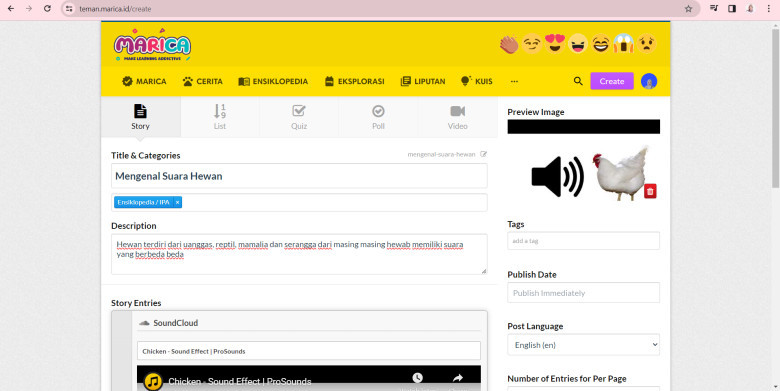Bookmark this page with the star icon
Viewport: 780px width, 391px height.
(688, 8)
